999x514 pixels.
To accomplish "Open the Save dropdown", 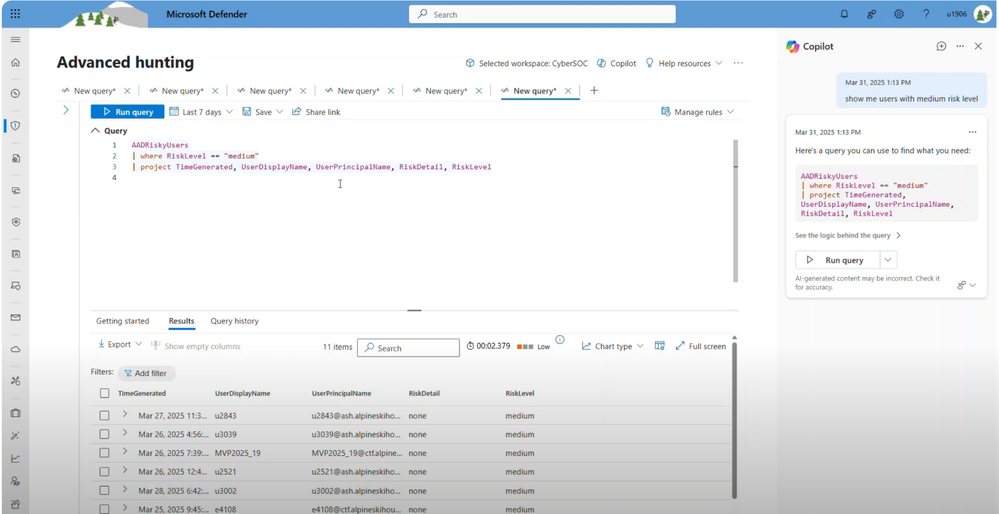I will tap(263, 112).
